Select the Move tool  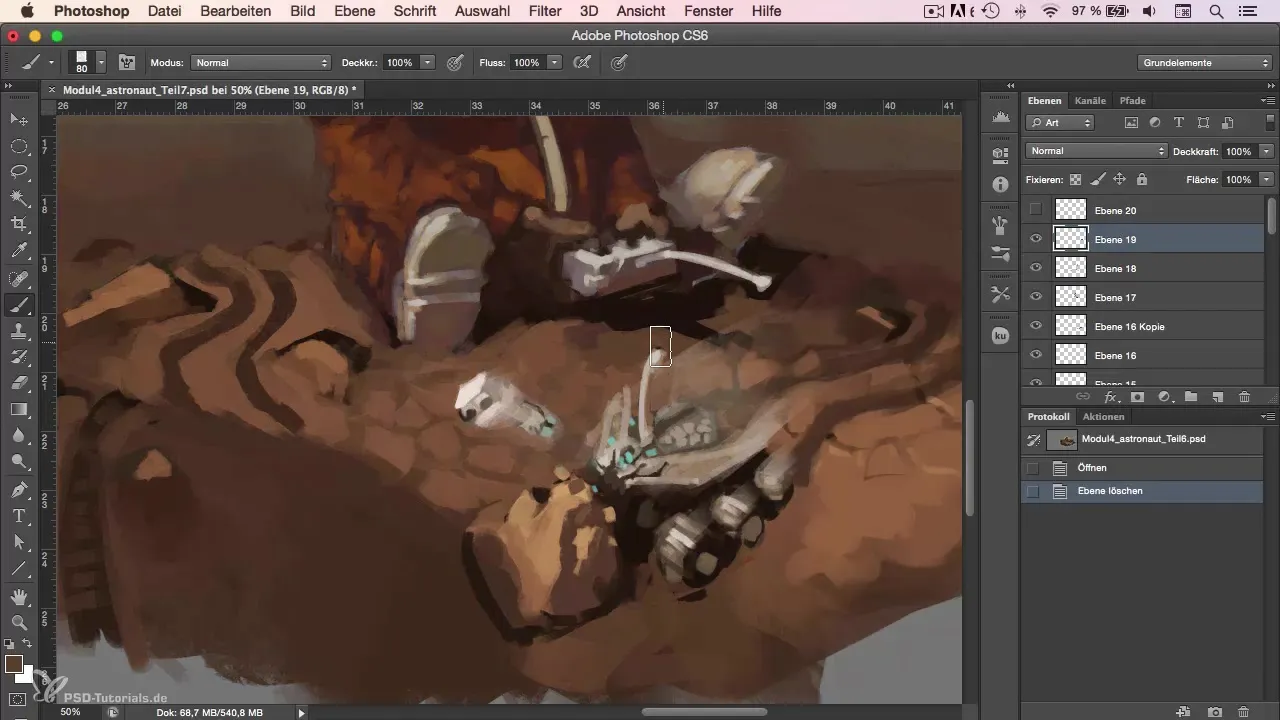coord(19,120)
